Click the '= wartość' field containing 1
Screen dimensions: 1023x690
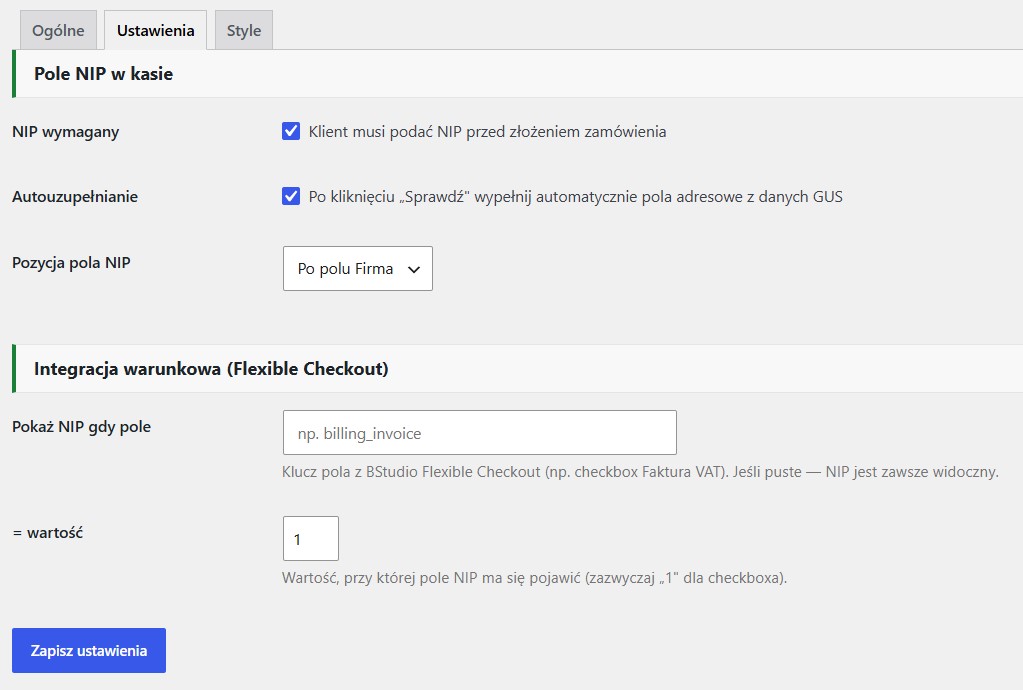pyautogui.click(x=311, y=538)
